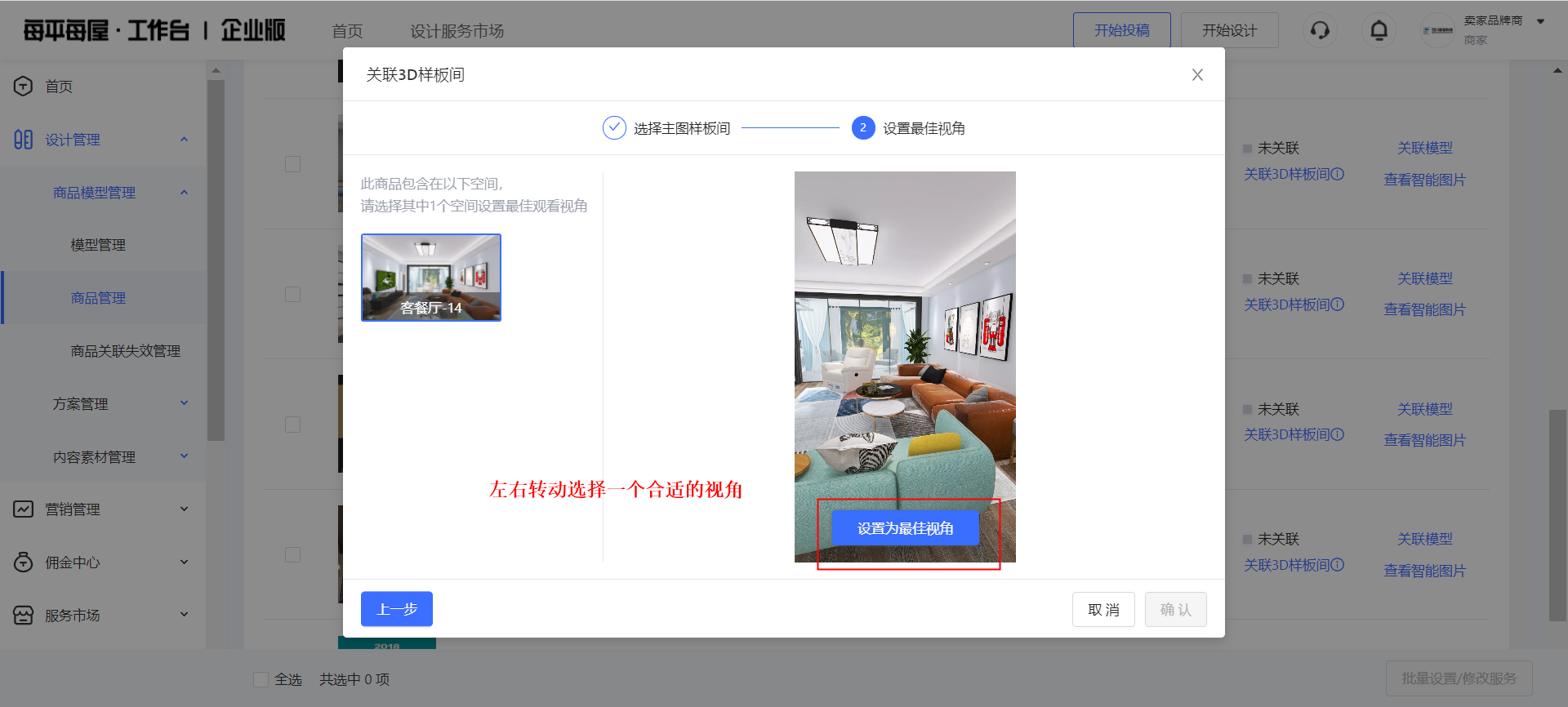The height and width of the screenshot is (707, 1568).
Task: Click the 共选中 0 项 text
Action: coord(354,679)
